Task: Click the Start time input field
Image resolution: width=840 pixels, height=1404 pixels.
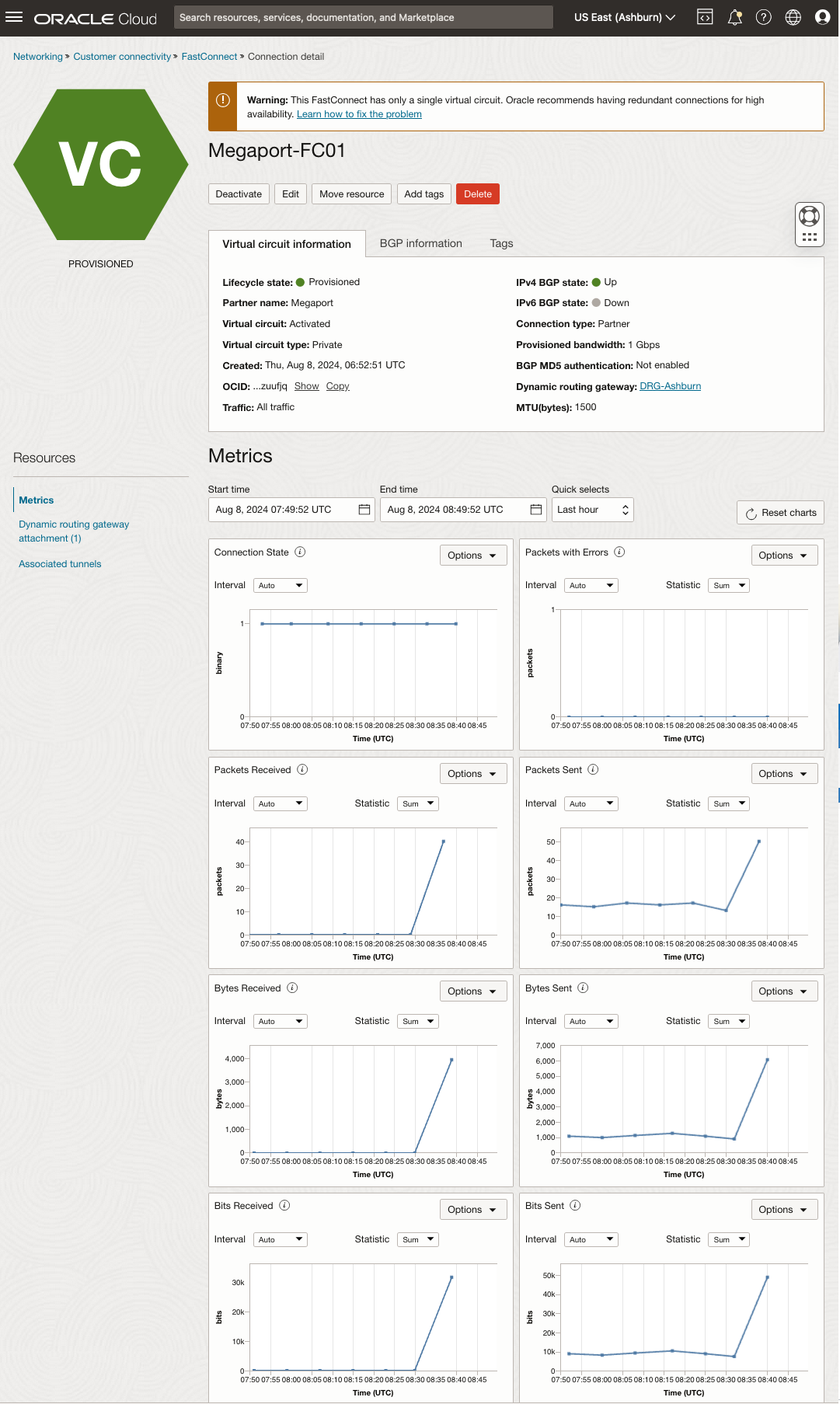Action: coord(291,510)
